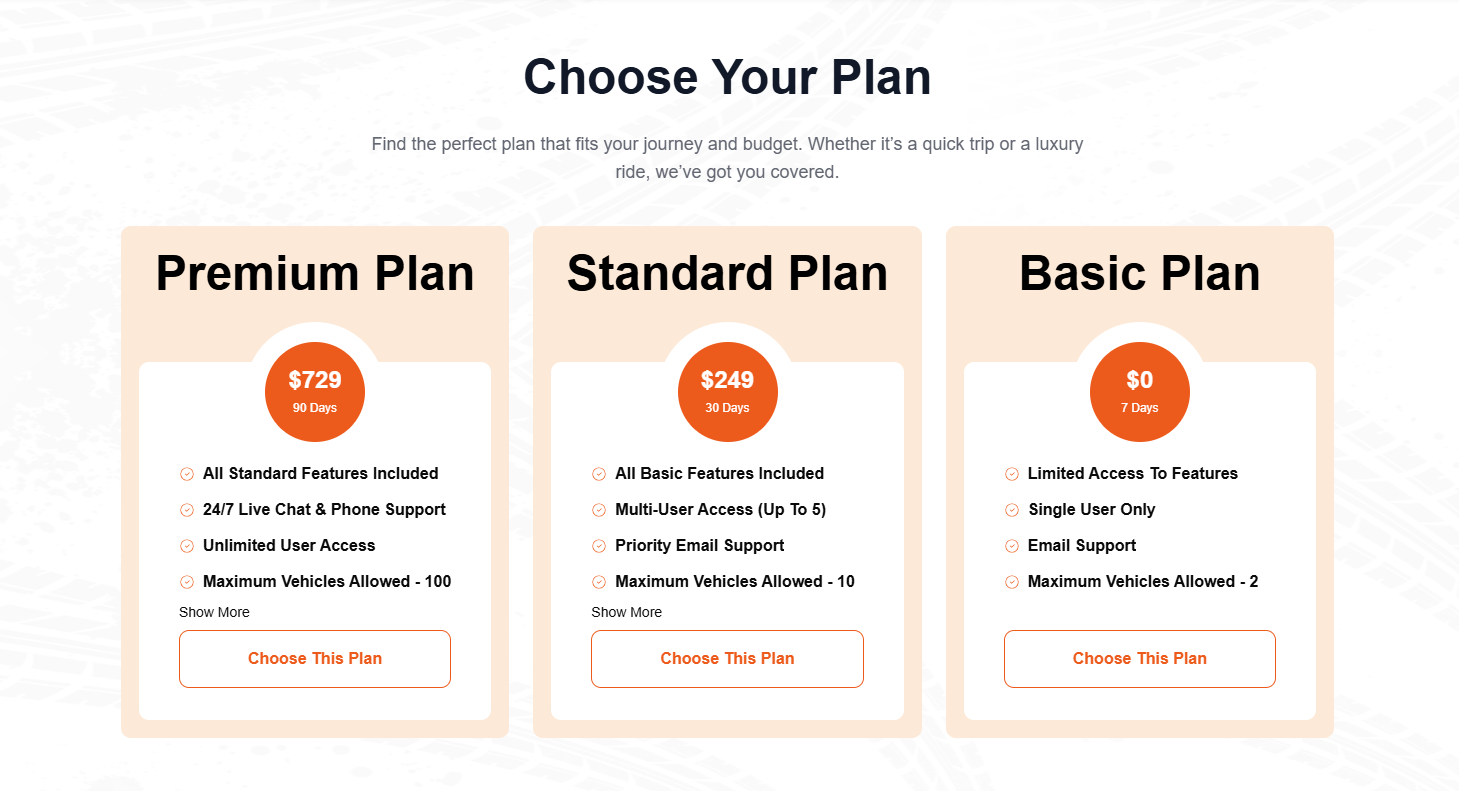This screenshot has height=791, width=1459.
Task: Click check icon beside Email Support in Basic Plan
Action: pos(1012,546)
